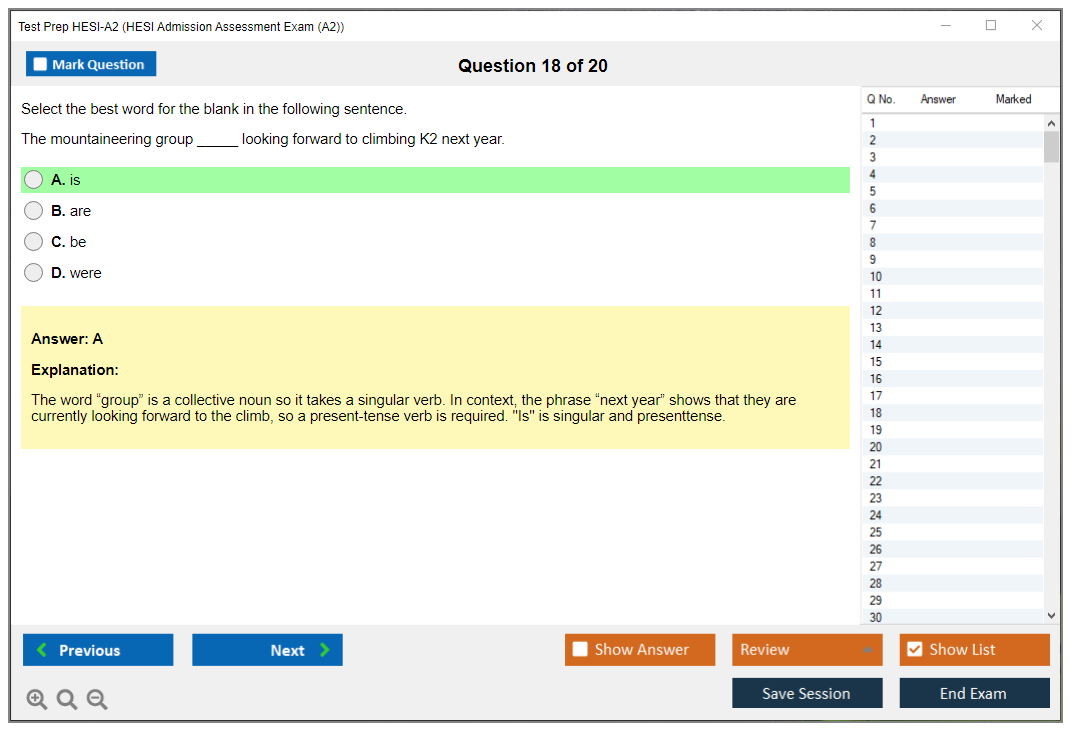The height and width of the screenshot is (735, 1075).
Task: Open the Review dropdown menu
Action: point(806,650)
